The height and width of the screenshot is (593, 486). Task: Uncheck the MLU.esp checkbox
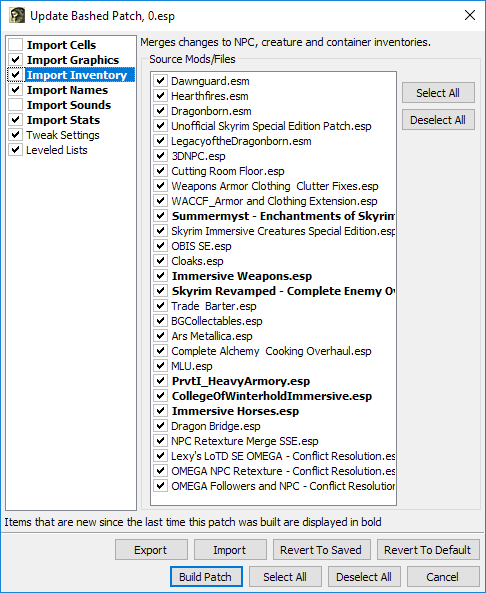coord(160,366)
